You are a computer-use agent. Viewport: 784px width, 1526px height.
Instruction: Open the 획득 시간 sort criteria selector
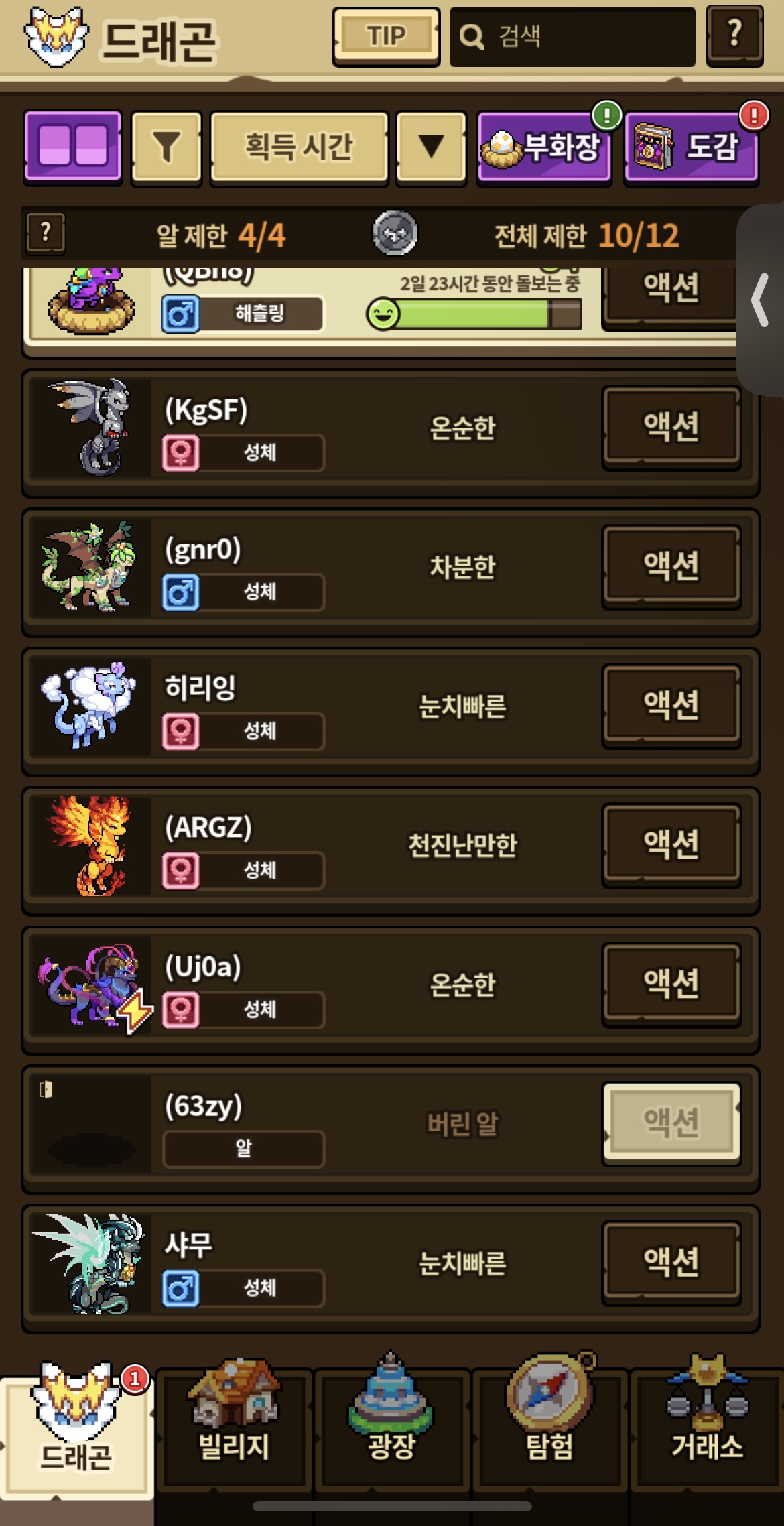tap(299, 147)
